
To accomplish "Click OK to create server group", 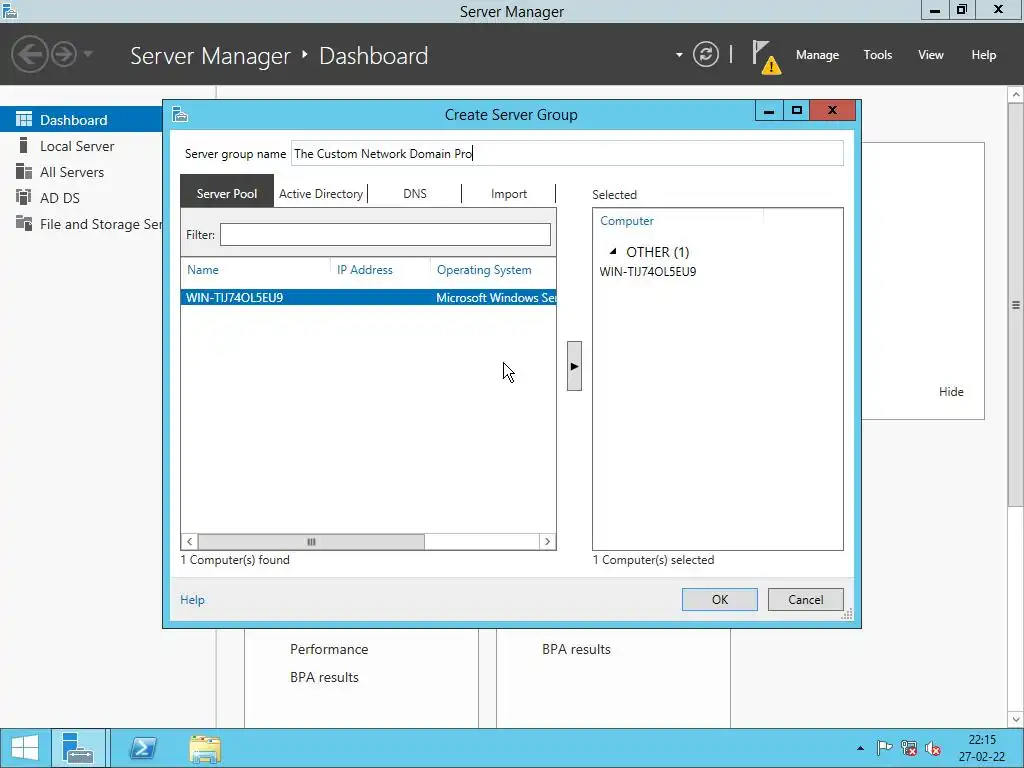I will pos(720,600).
